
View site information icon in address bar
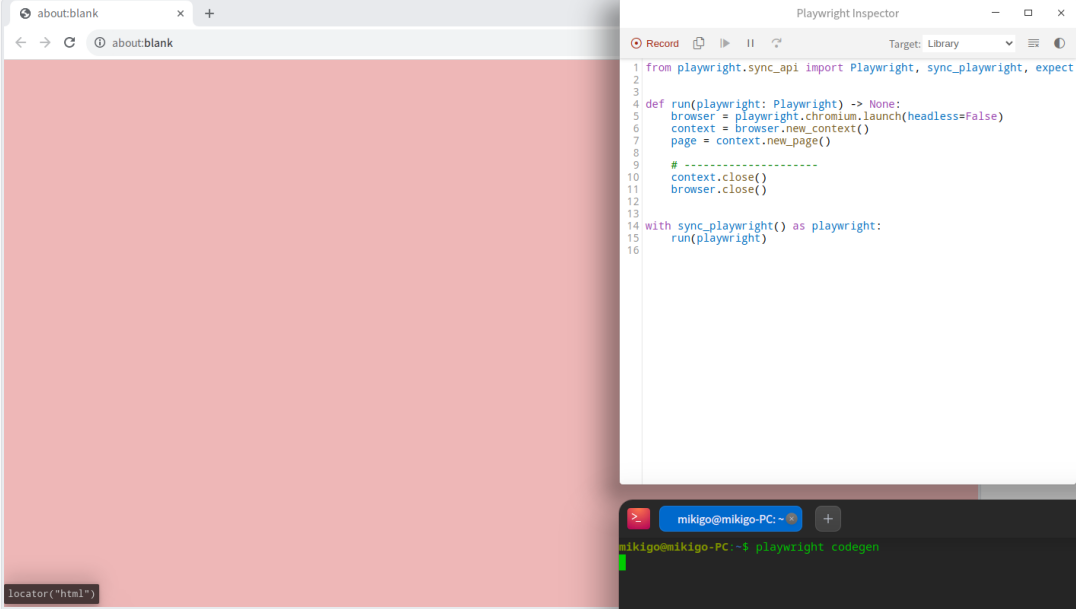tap(100, 43)
